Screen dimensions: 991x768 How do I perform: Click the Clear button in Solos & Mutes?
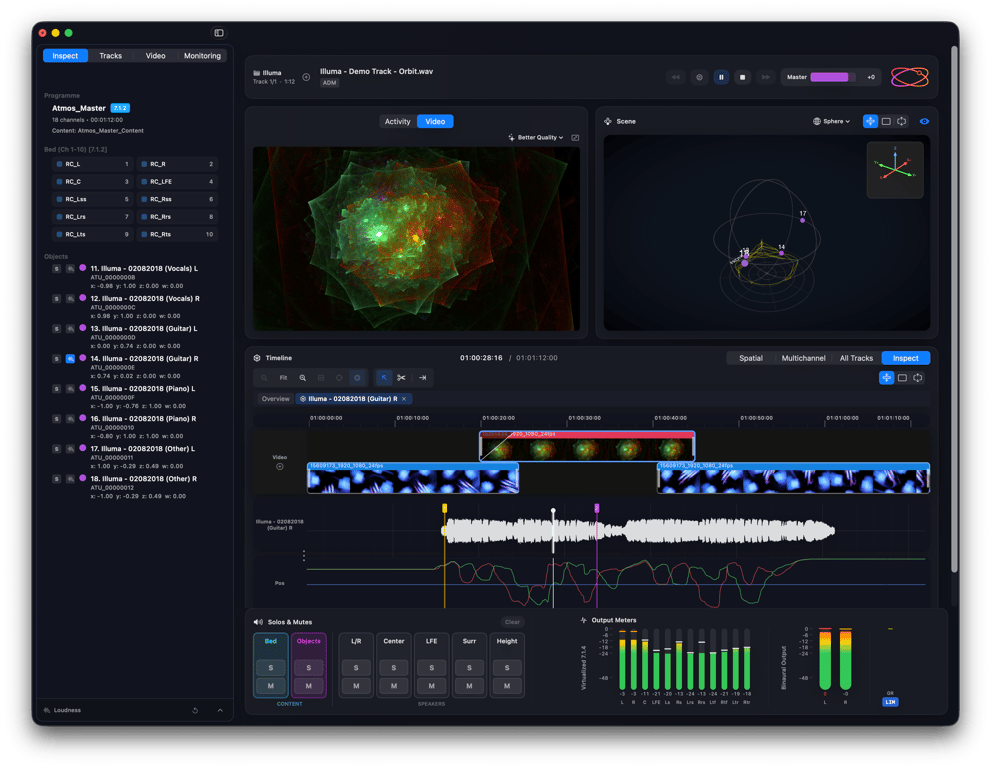click(x=511, y=622)
